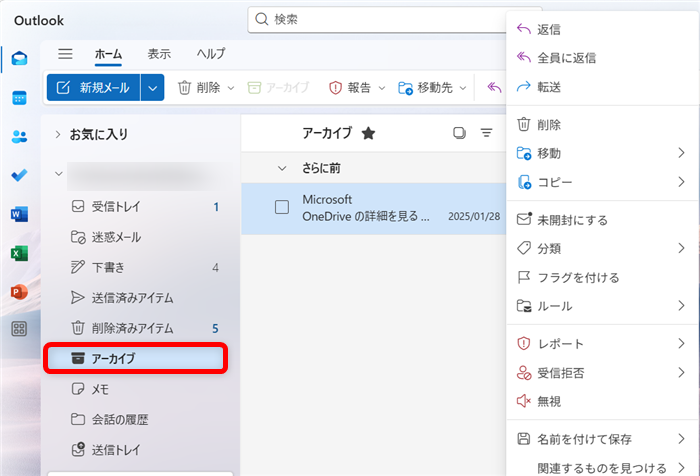Select the 受信トレイ folder
This screenshot has width=700, height=476.
pyautogui.click(x=116, y=207)
